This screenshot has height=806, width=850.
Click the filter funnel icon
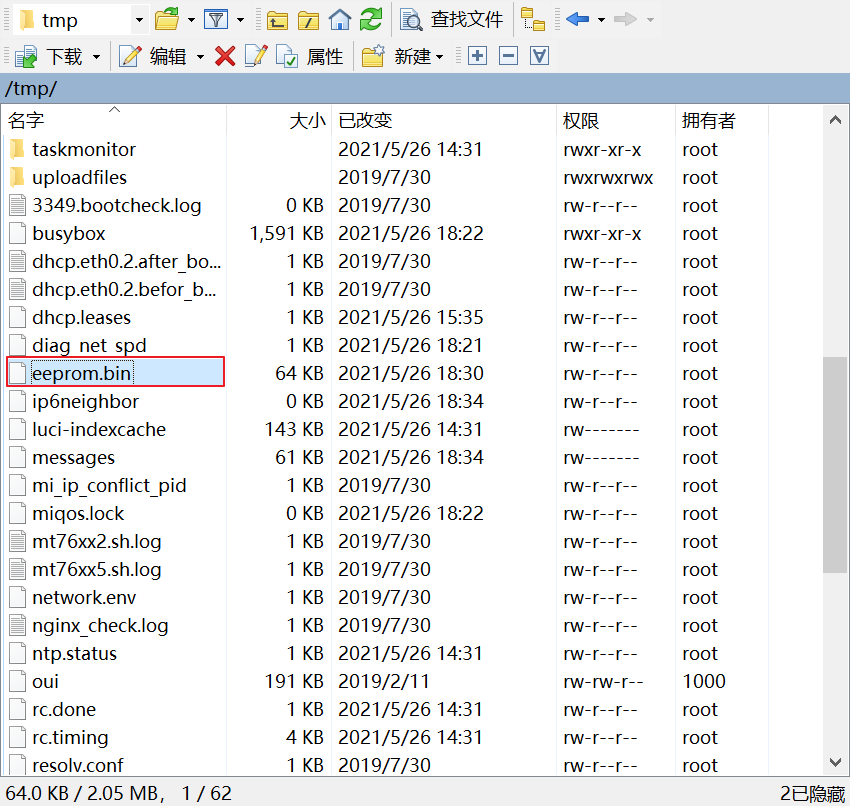(216, 20)
